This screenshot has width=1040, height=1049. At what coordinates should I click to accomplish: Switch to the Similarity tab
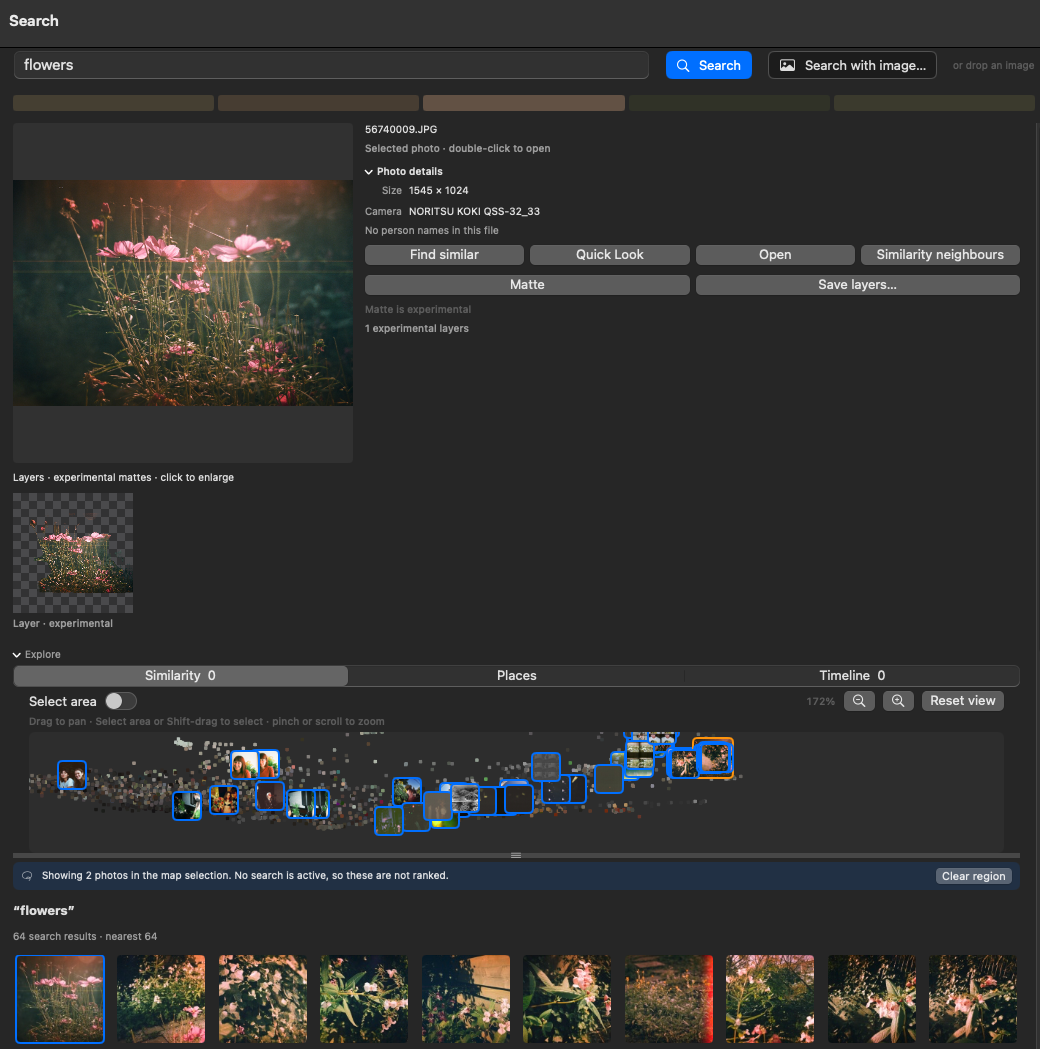coord(181,676)
